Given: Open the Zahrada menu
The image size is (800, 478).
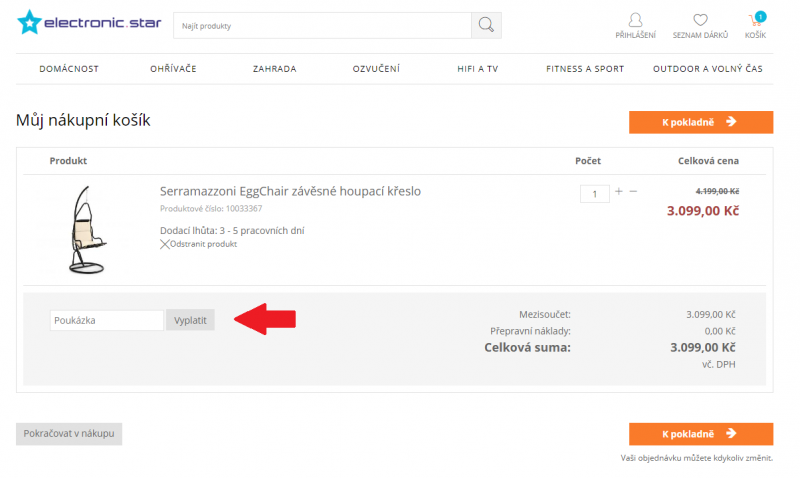Looking at the screenshot, I should tap(274, 69).
